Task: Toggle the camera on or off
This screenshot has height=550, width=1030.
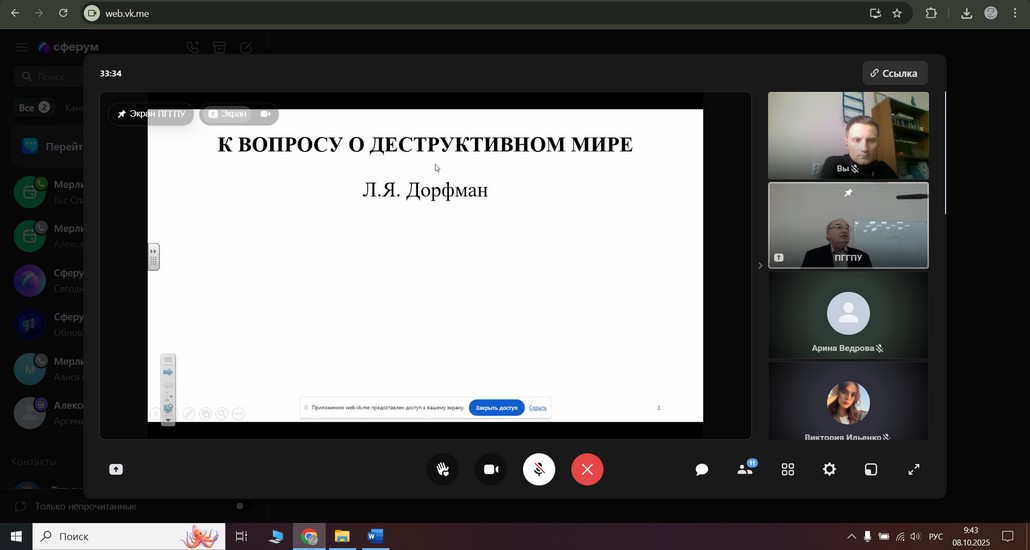Action: click(x=491, y=470)
